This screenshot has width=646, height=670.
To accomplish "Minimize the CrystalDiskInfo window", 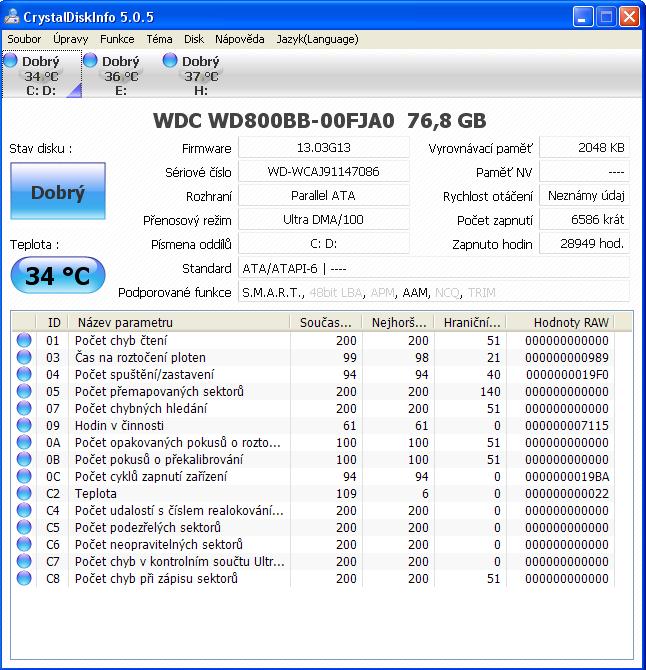I will tap(583, 17).
